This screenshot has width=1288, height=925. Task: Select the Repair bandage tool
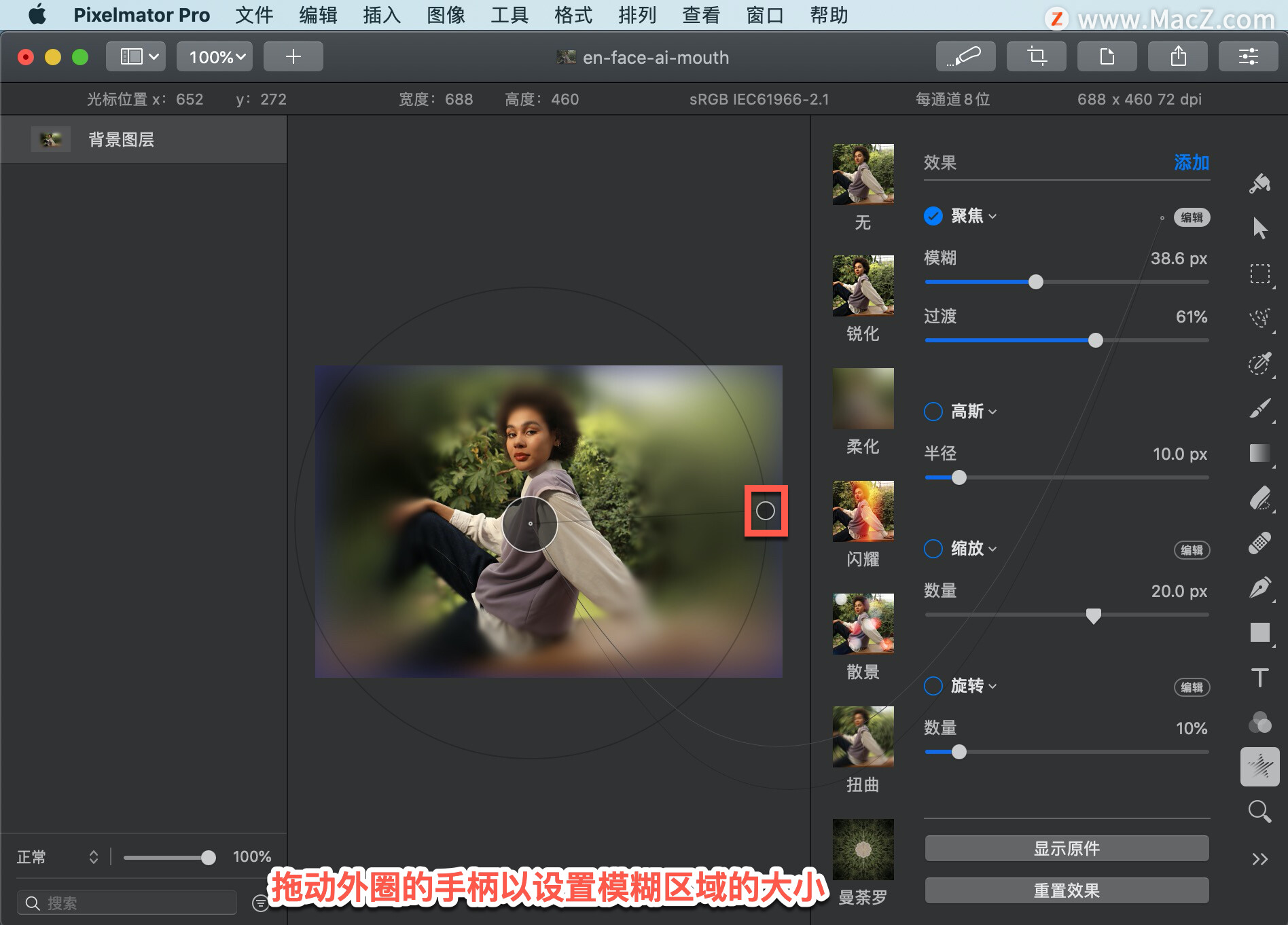pyautogui.click(x=1259, y=543)
